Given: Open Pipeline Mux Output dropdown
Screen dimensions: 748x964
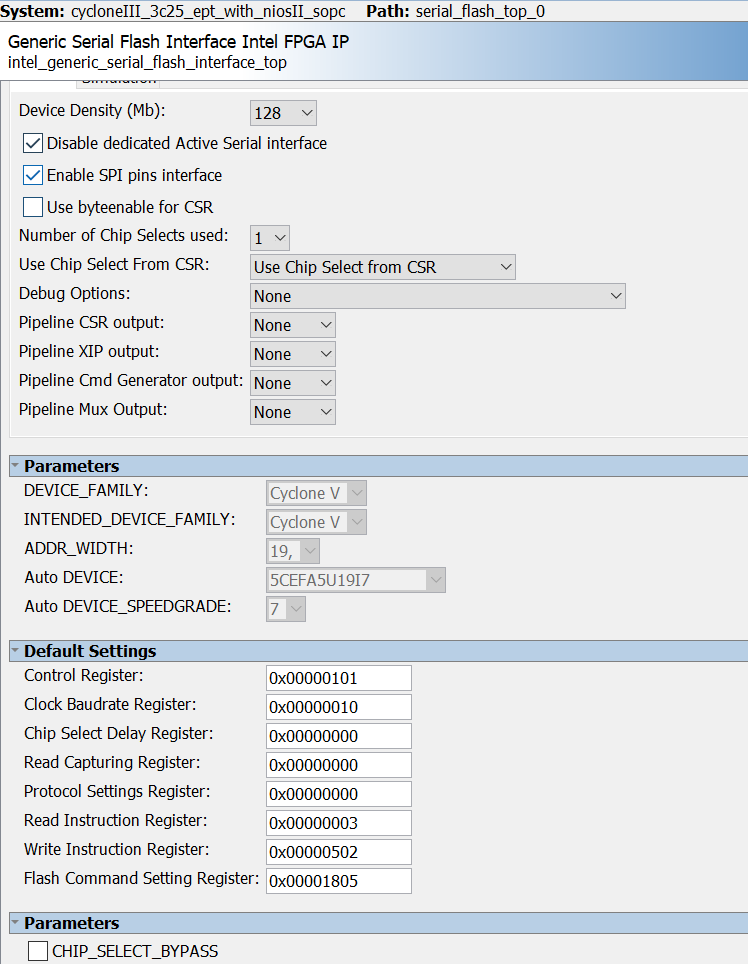Looking at the screenshot, I should 292,412.
